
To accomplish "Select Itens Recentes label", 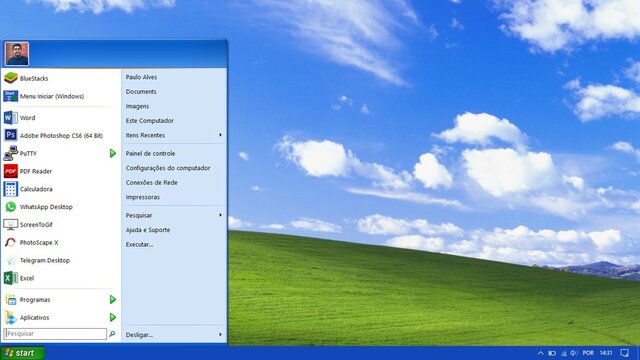I will (x=145, y=135).
